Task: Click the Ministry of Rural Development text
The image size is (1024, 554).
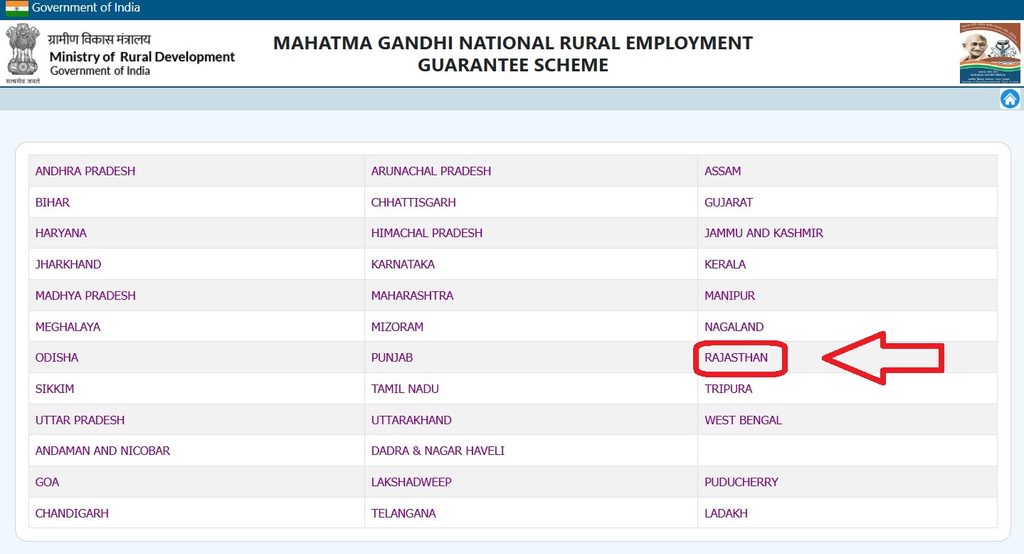Action: coord(142,57)
